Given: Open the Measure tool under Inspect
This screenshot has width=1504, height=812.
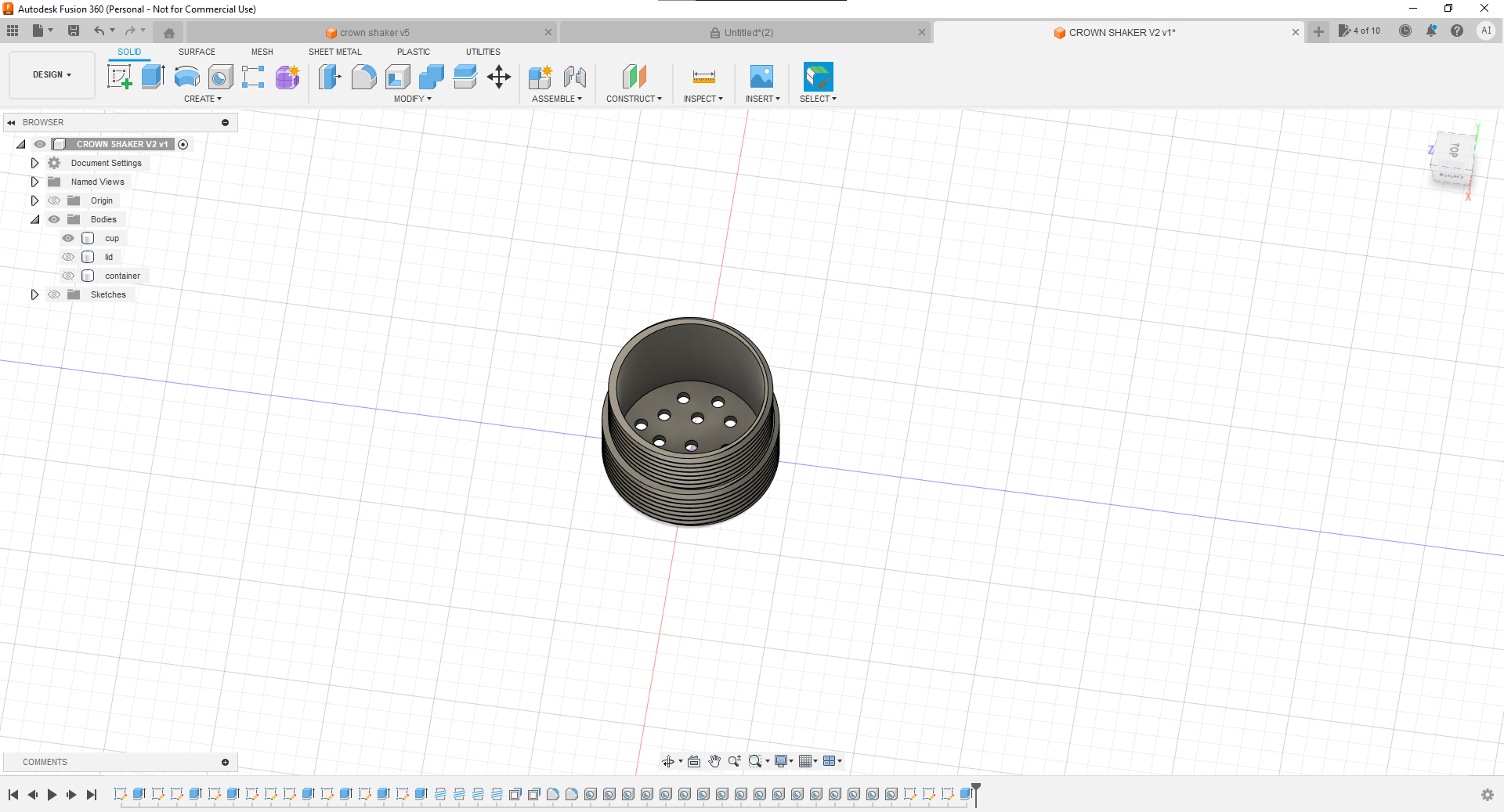Looking at the screenshot, I should coord(703,76).
